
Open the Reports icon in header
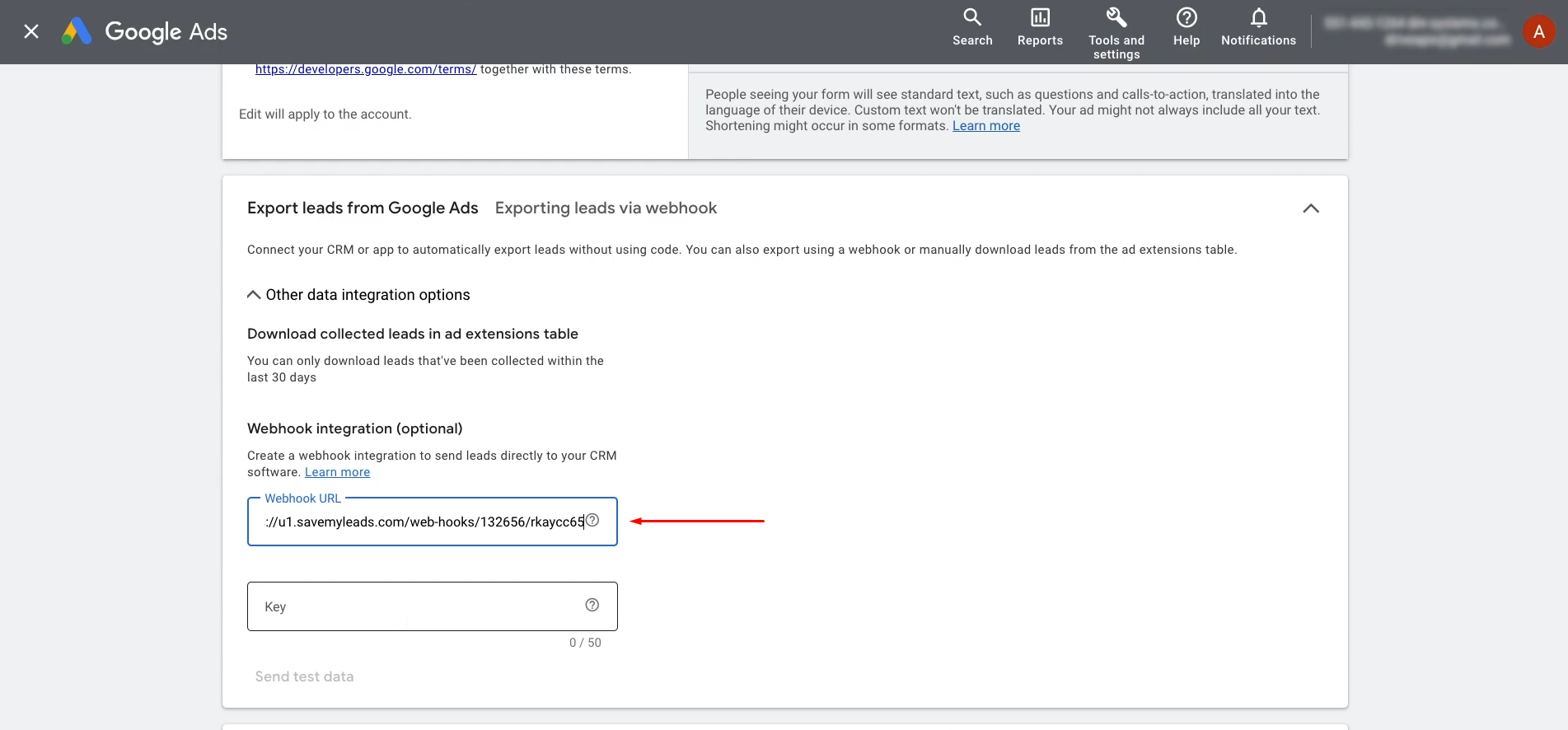[x=1040, y=17]
